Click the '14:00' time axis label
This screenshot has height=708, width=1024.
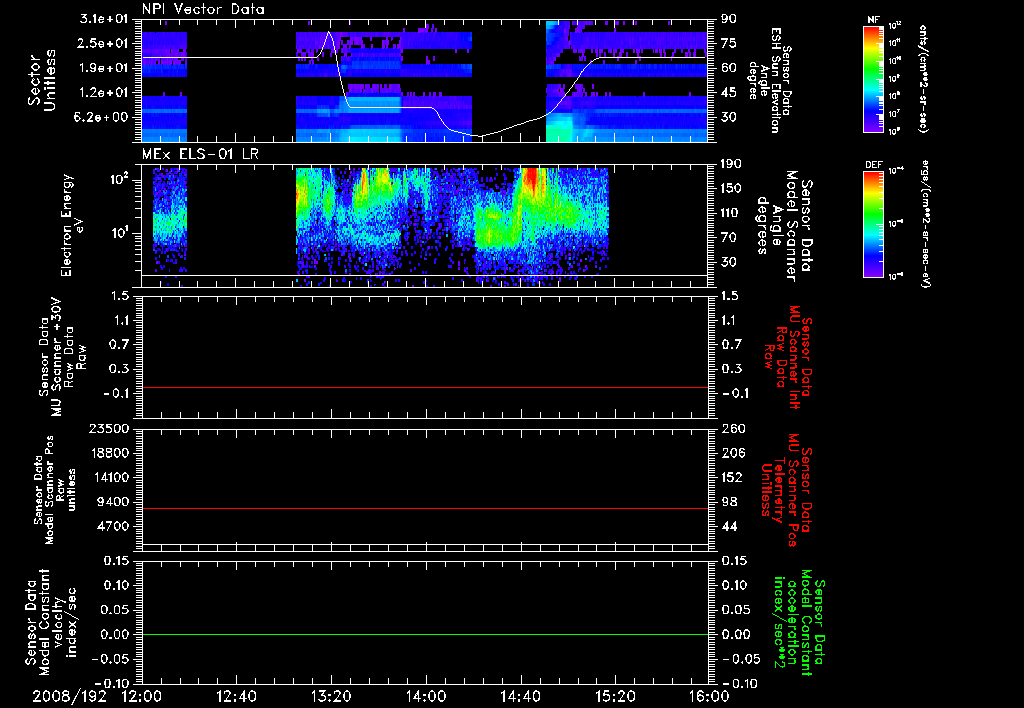[426, 696]
